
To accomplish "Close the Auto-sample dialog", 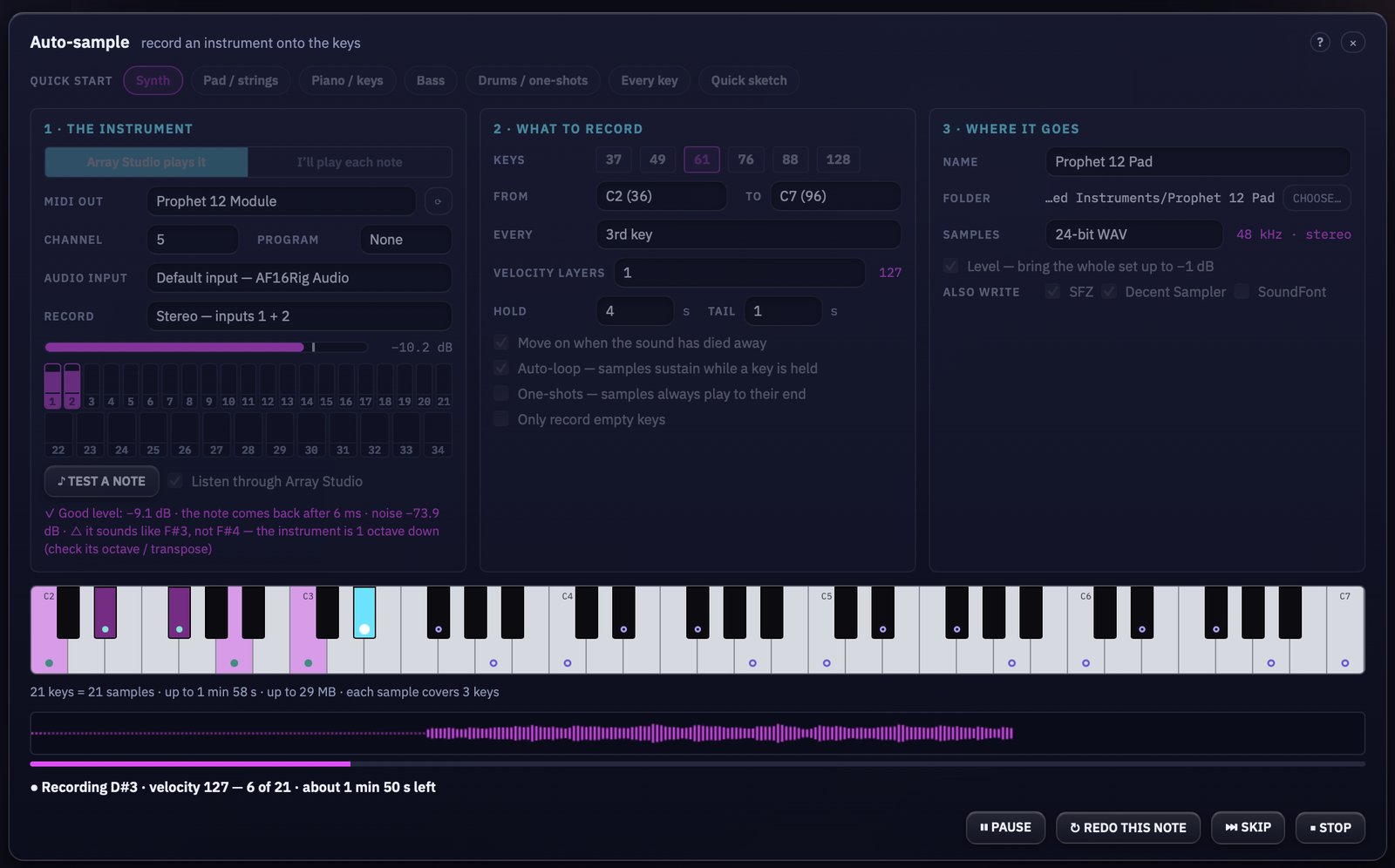I will click(1352, 42).
